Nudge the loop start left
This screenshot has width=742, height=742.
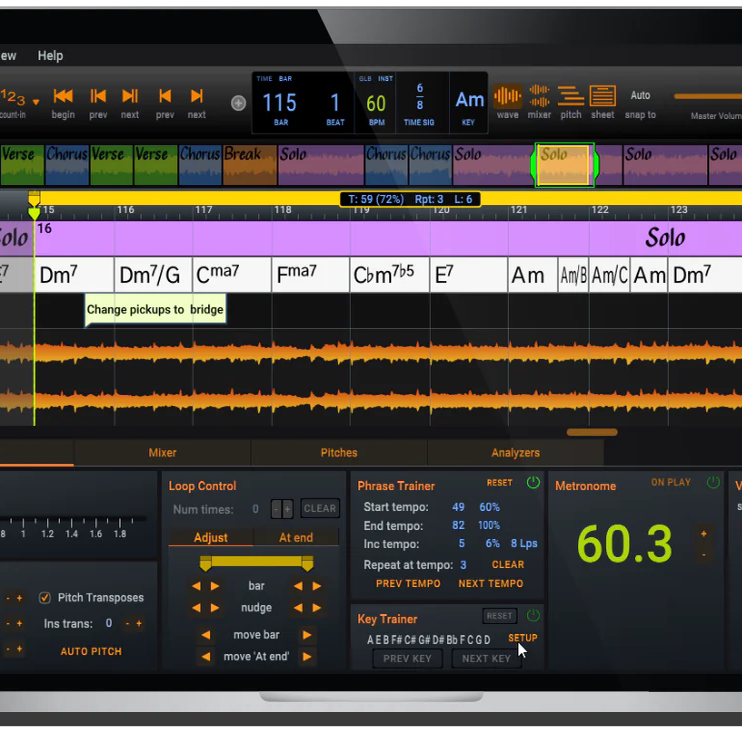[196, 608]
